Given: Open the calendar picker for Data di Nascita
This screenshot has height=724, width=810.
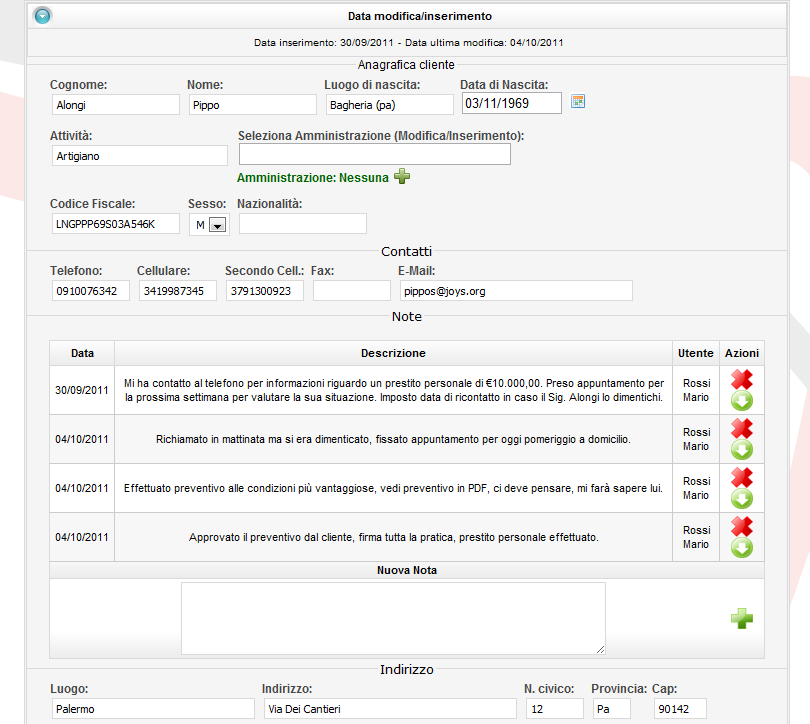Looking at the screenshot, I should click(x=578, y=101).
